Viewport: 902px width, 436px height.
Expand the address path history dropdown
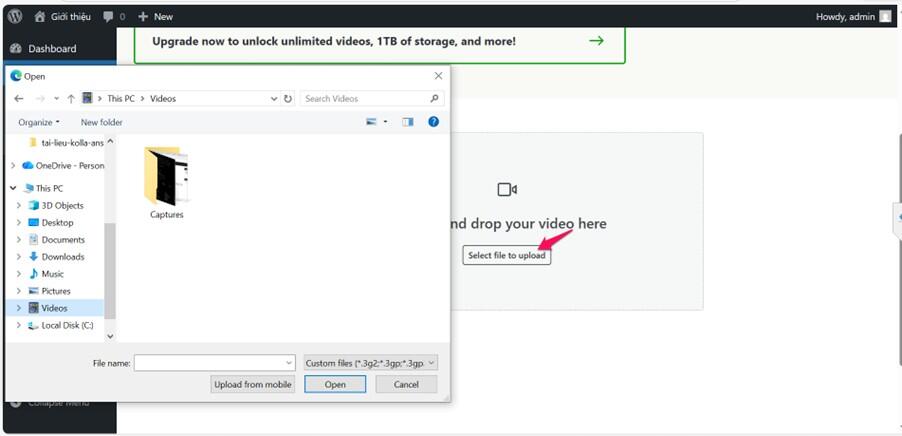pyautogui.click(x=275, y=99)
